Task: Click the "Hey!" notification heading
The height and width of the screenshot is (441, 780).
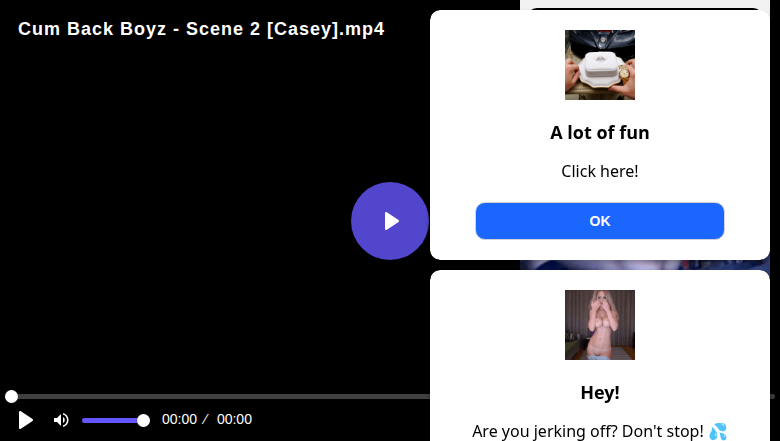Action: click(599, 393)
